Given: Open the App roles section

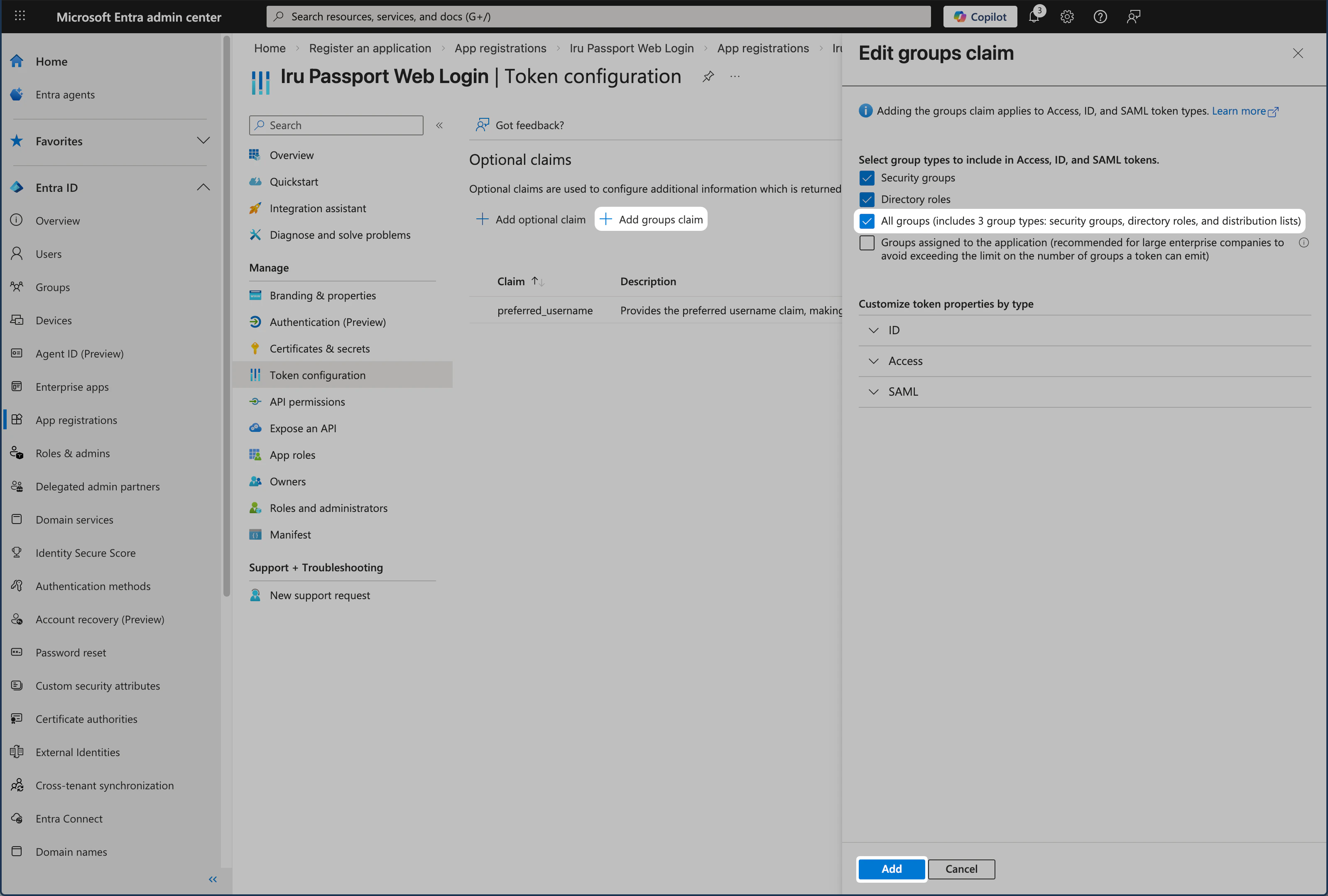Looking at the screenshot, I should [292, 454].
